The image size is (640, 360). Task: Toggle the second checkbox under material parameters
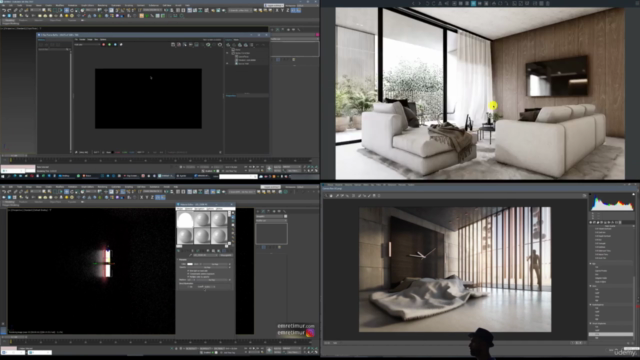pos(188,274)
